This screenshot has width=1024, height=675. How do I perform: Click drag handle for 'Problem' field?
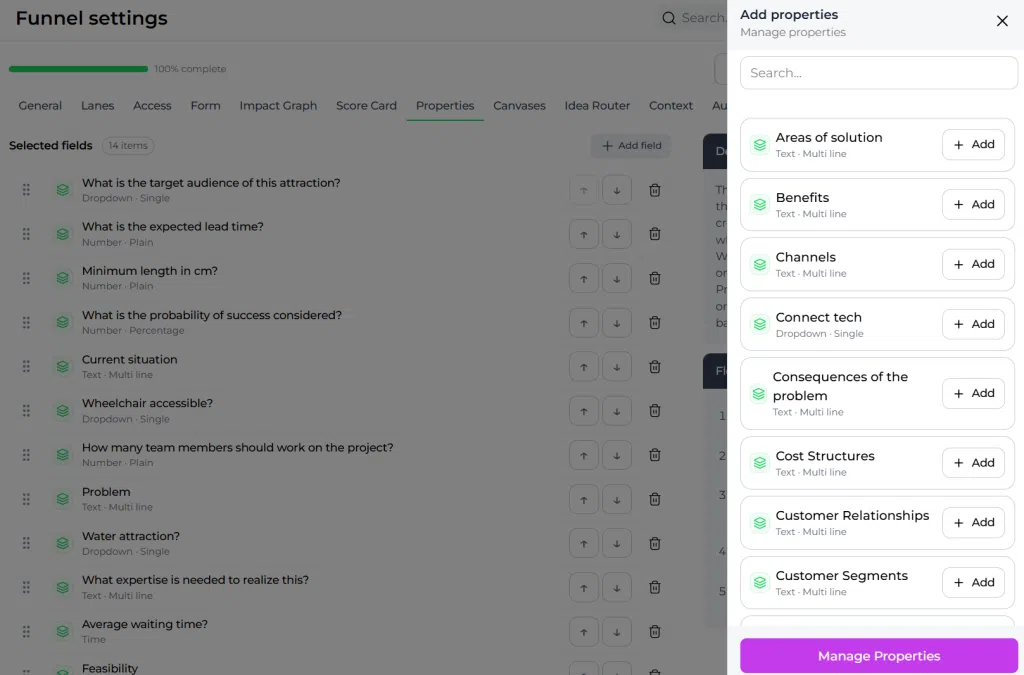tap(26, 499)
